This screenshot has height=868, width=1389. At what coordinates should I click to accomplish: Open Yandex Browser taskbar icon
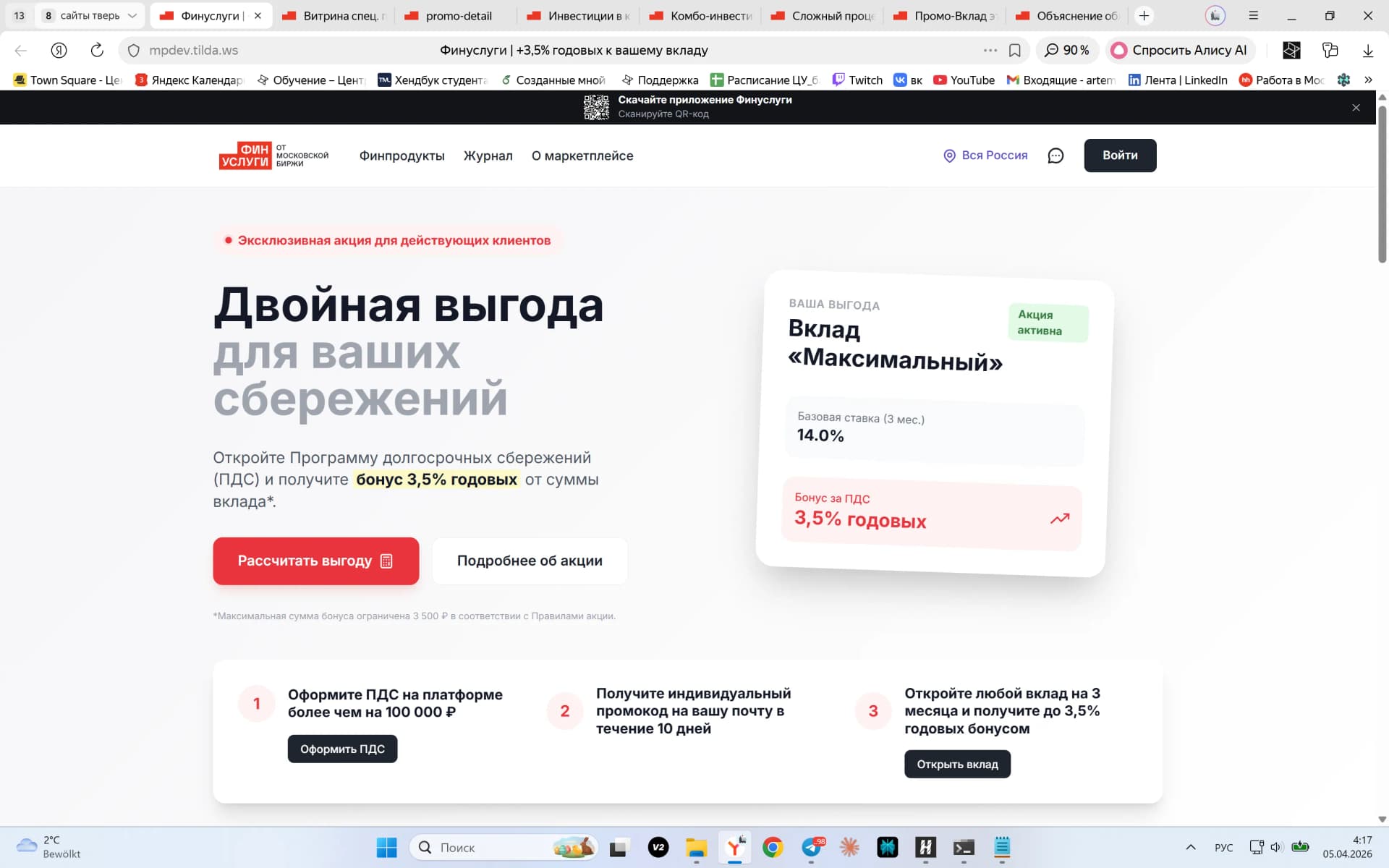(x=734, y=847)
